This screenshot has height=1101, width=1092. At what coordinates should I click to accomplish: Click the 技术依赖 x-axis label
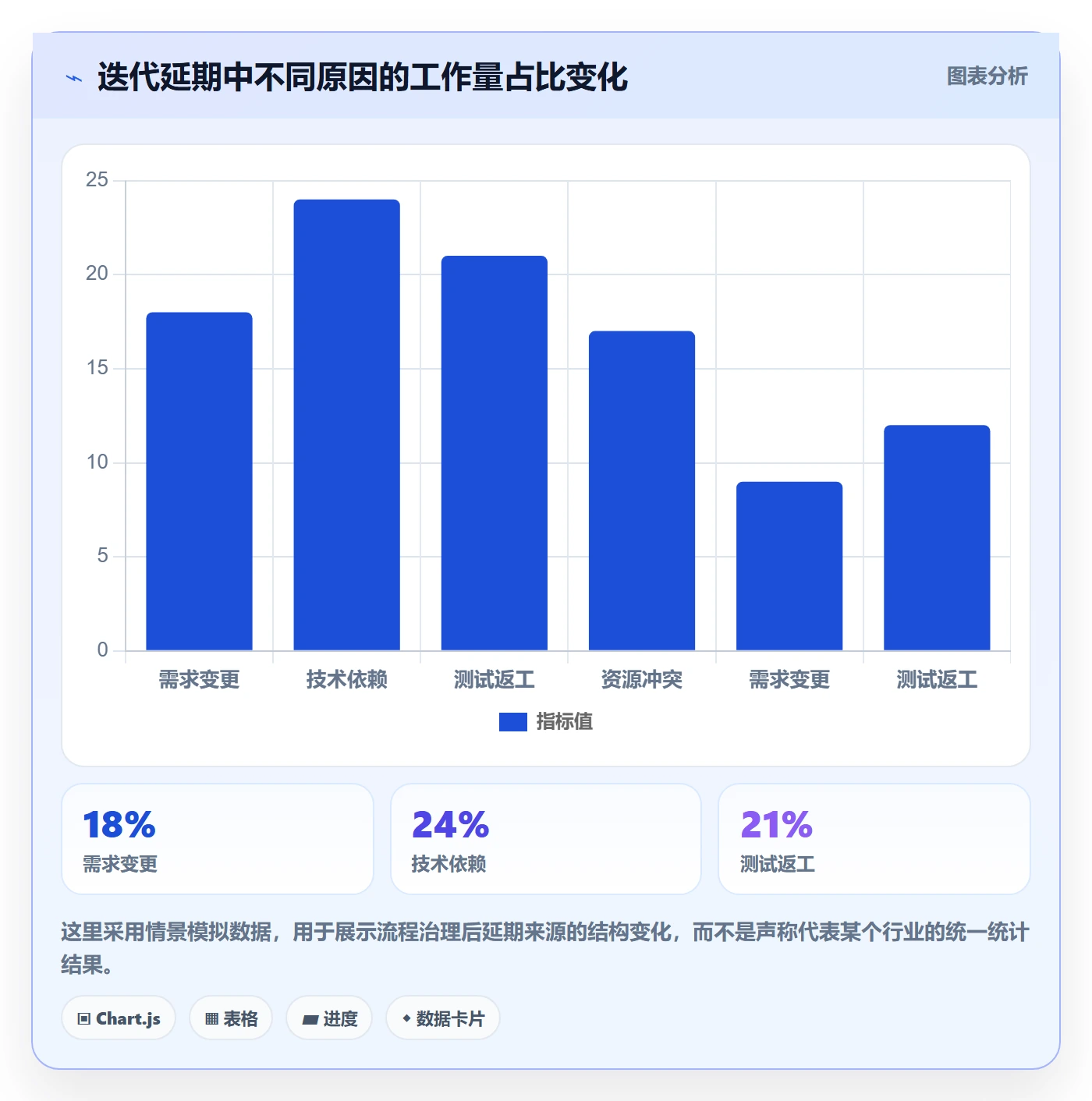click(x=347, y=680)
